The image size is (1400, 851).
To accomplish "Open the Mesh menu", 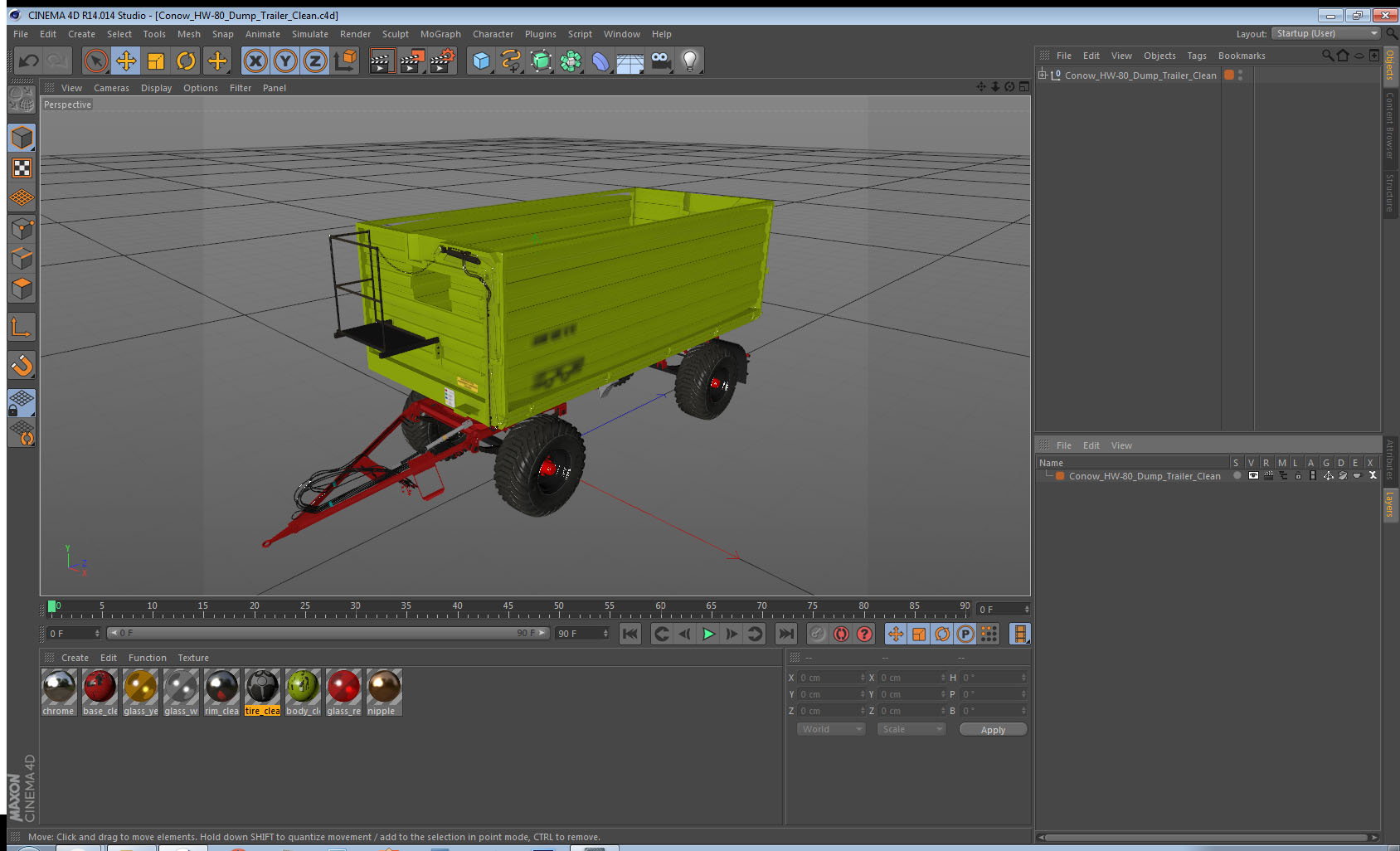I will point(189,34).
